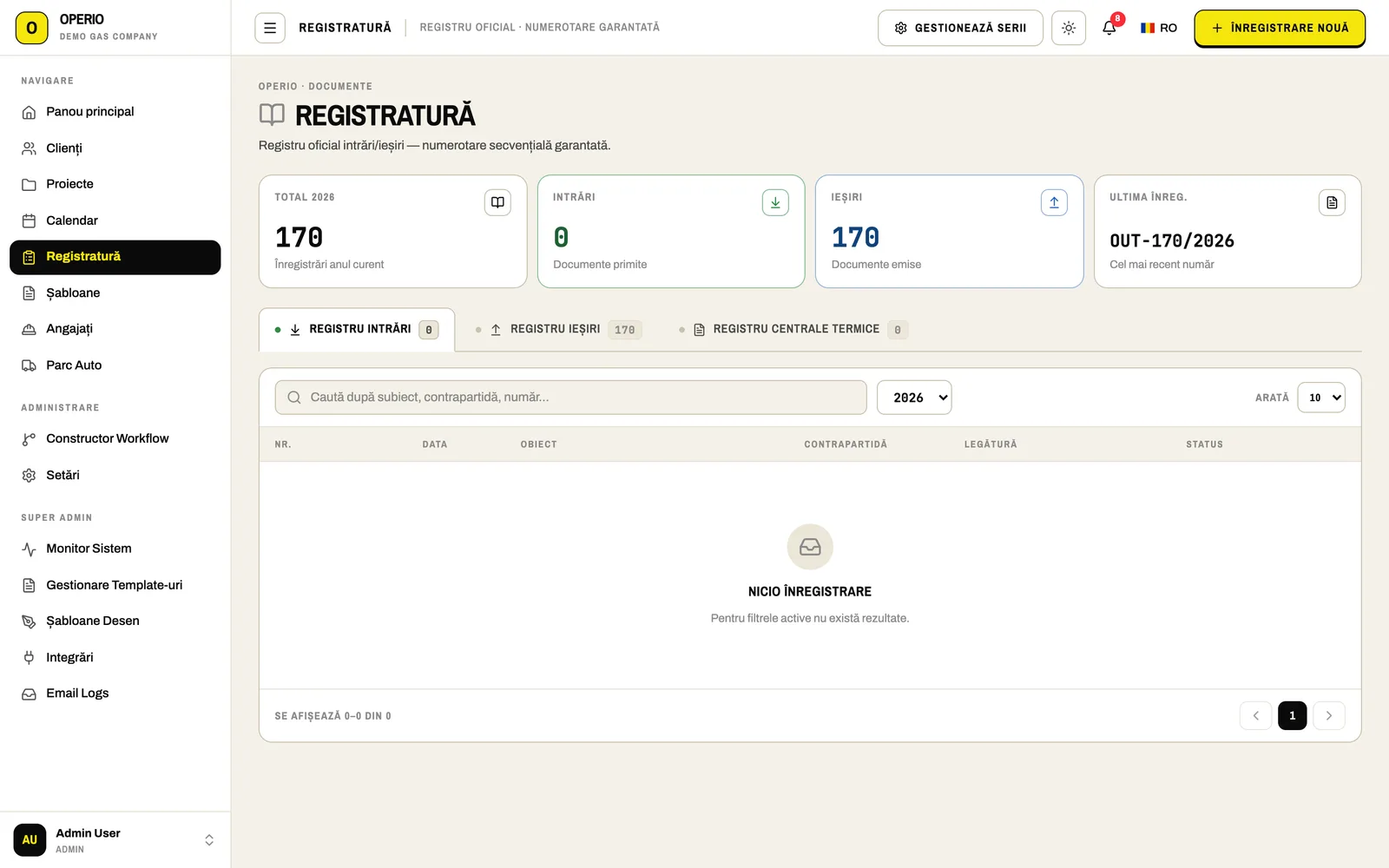Viewport: 1389px width, 868px height.
Task: Select page 1 in pagination
Action: click(1293, 716)
